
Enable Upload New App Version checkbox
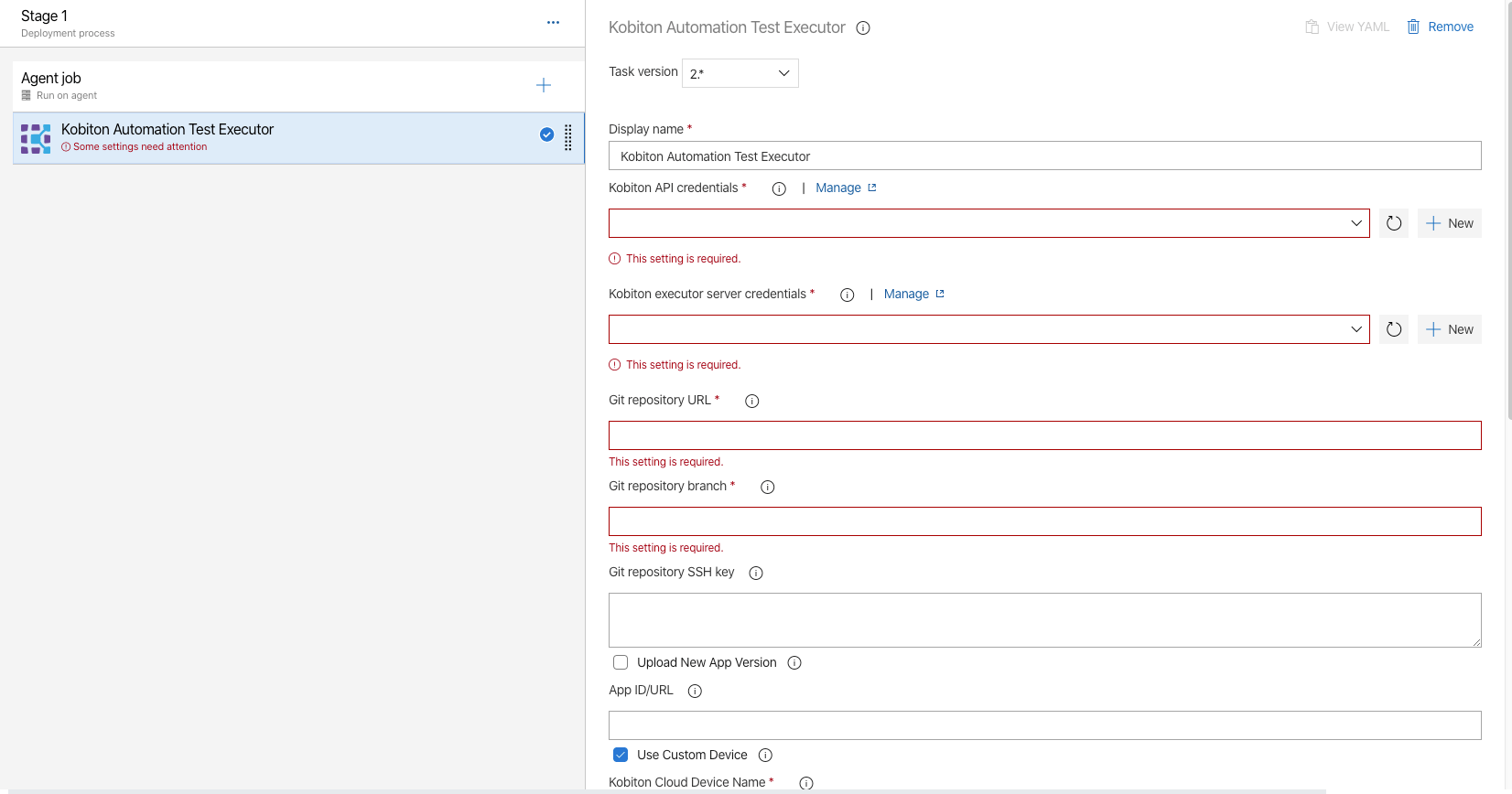coord(621,662)
